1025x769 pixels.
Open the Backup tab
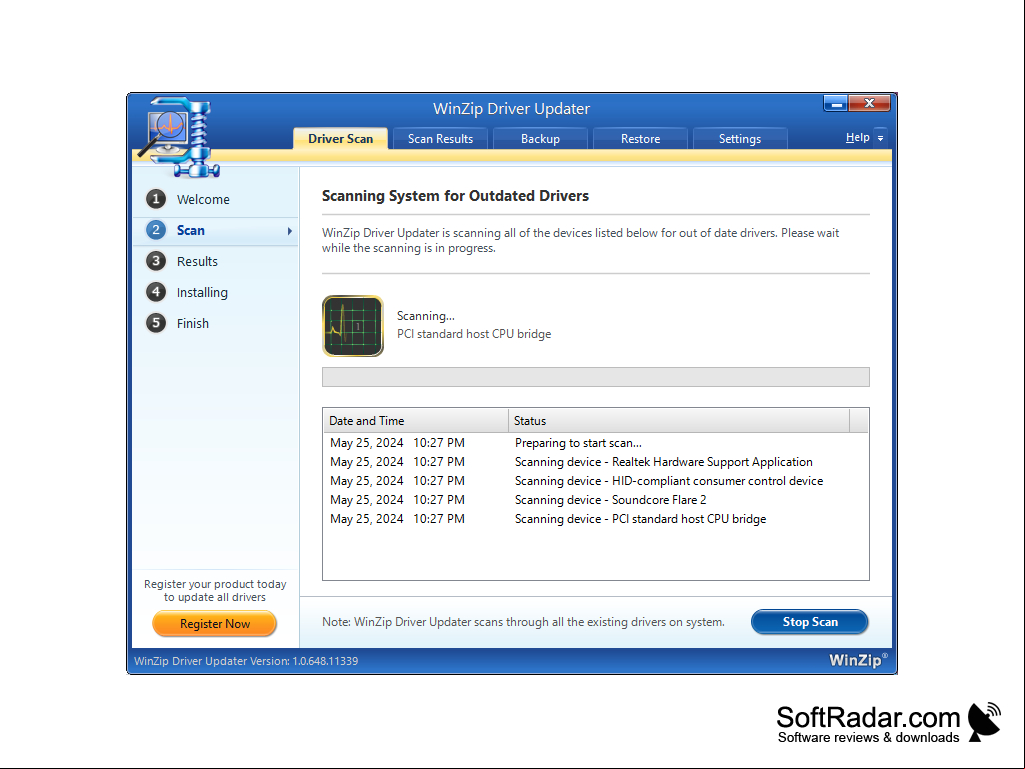pos(541,139)
